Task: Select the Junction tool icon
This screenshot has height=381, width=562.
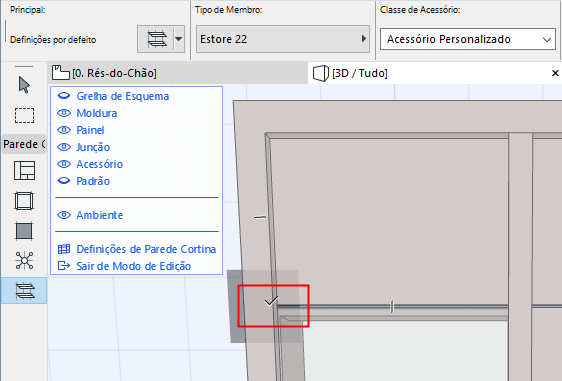Action: coord(24,260)
